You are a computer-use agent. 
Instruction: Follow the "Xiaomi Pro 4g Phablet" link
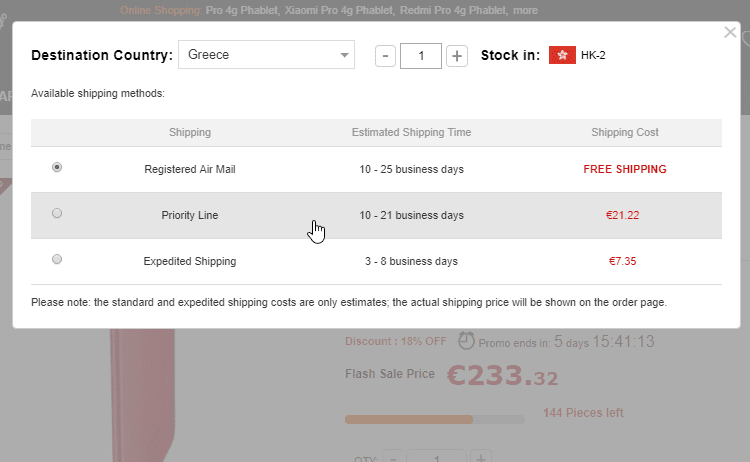(x=337, y=11)
